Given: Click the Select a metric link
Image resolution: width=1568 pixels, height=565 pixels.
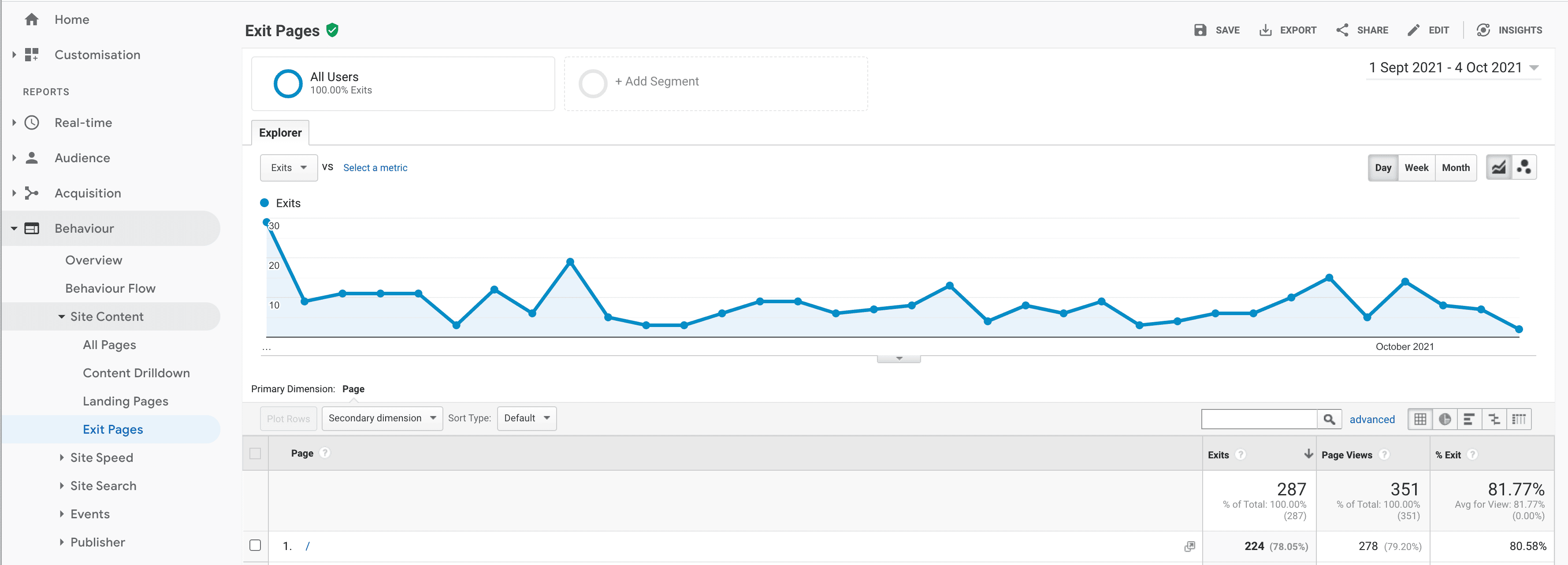Looking at the screenshot, I should tap(375, 167).
